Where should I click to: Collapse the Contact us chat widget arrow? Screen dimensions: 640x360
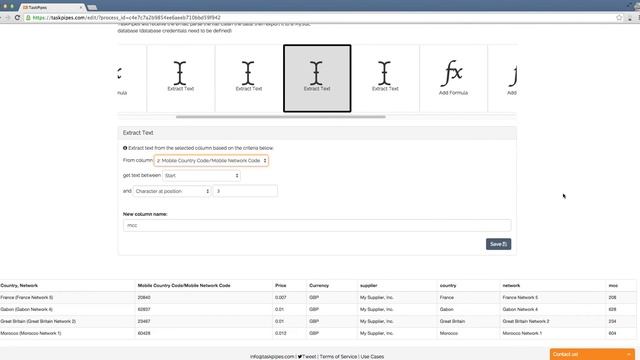click(x=629, y=354)
